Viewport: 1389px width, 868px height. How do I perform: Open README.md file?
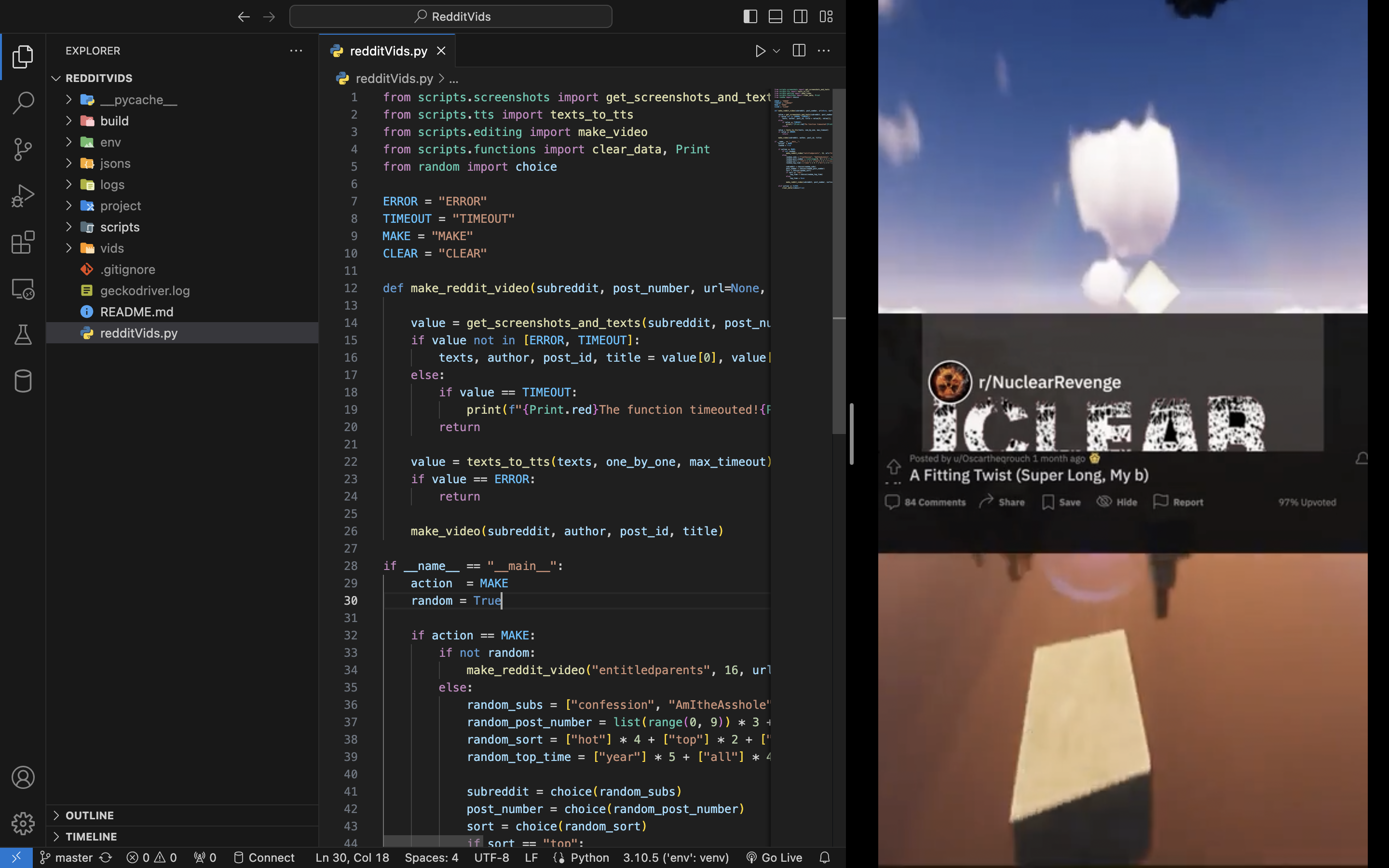click(182, 312)
